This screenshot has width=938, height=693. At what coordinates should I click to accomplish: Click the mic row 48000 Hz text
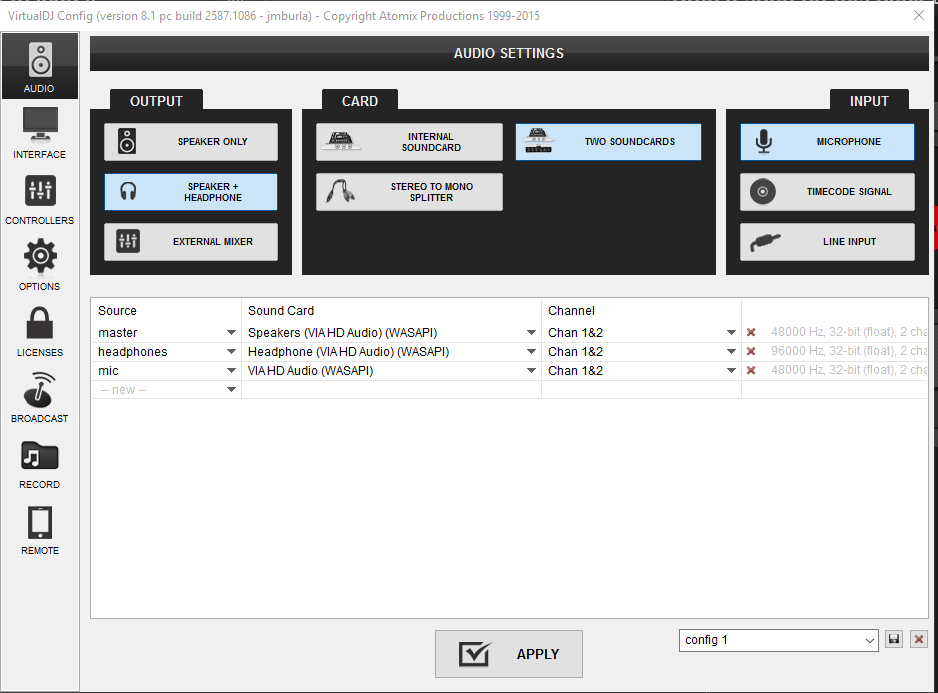coord(849,370)
